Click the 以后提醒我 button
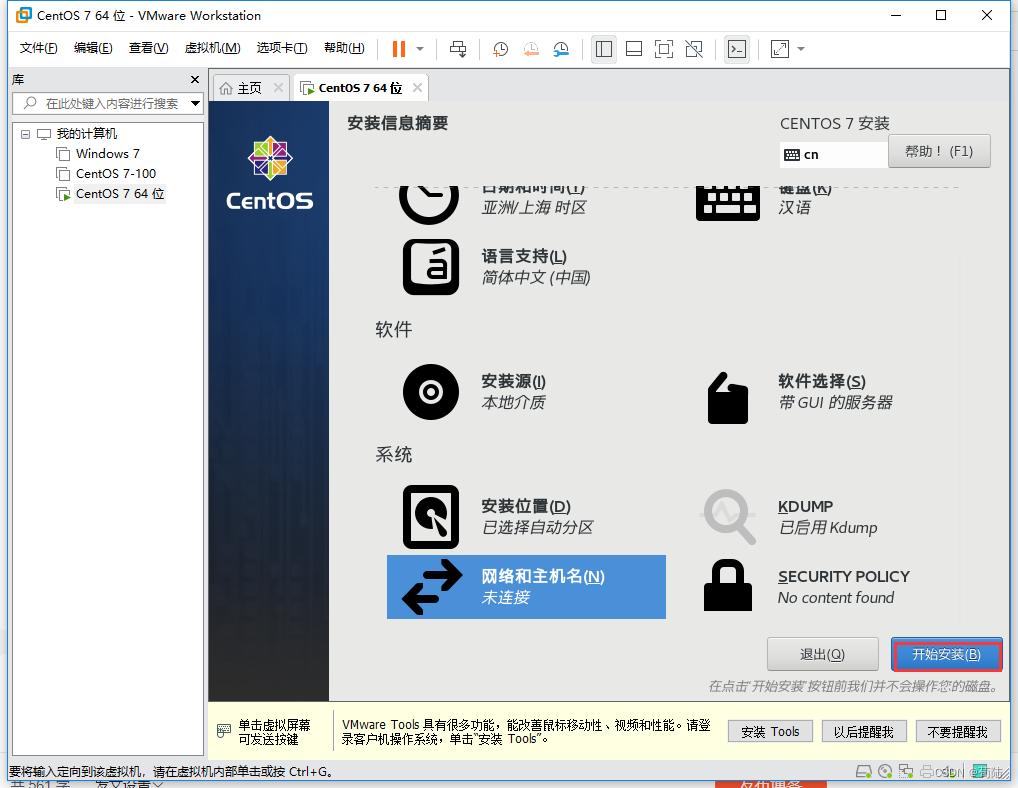Viewport: 1018px width, 788px height. pyautogui.click(x=864, y=732)
